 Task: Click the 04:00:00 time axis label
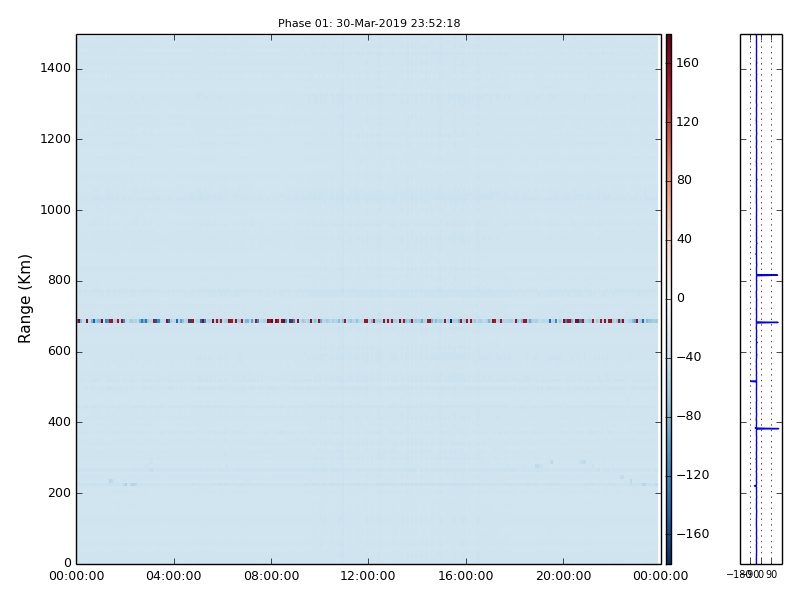coord(173,576)
